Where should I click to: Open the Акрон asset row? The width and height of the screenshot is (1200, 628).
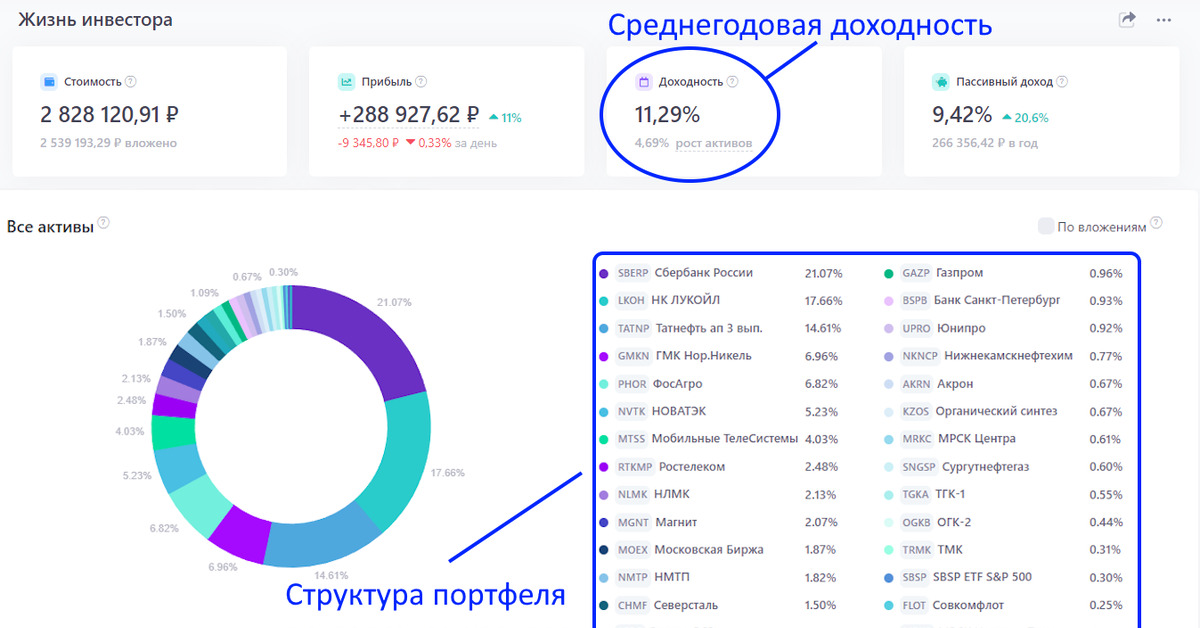(1004, 384)
